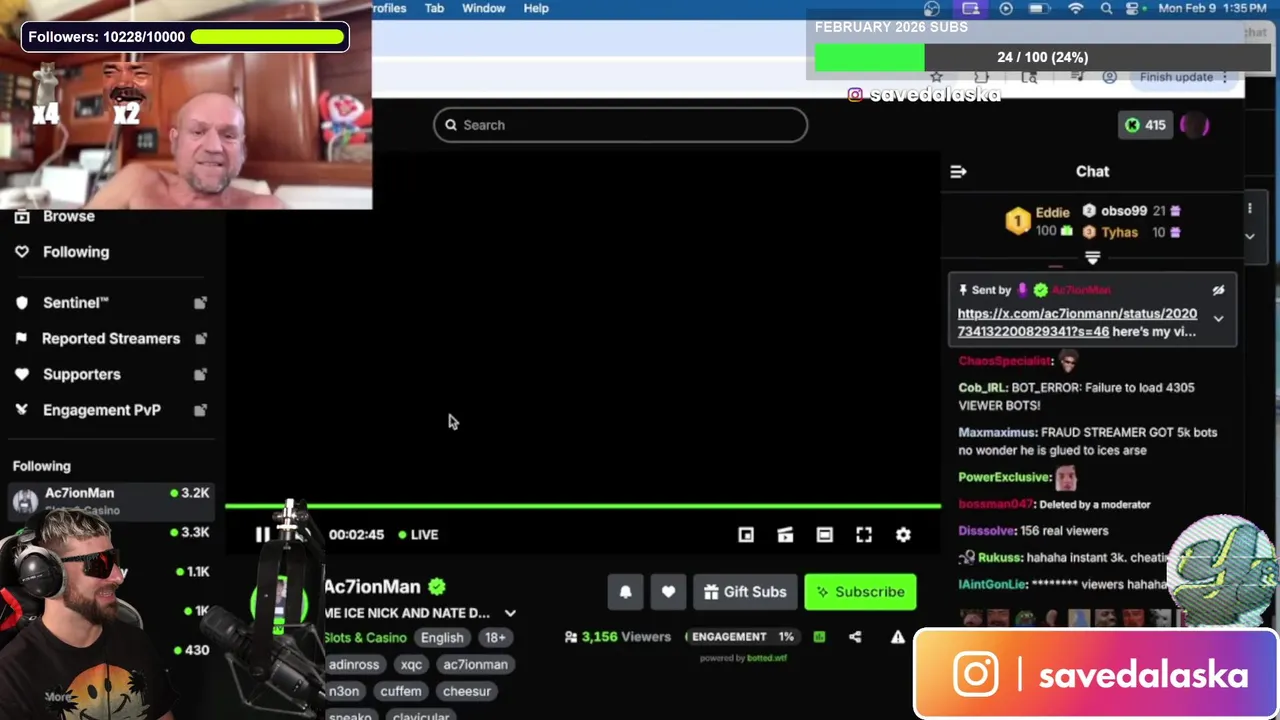Click the verified badge next to Ac7ionMan

[x=437, y=587]
